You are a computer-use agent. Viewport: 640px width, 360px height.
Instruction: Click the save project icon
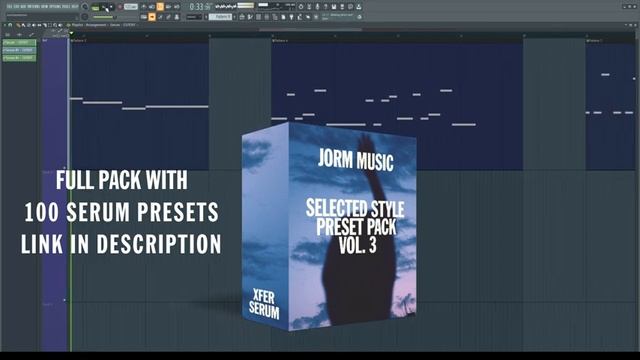pyautogui.click(x=334, y=7)
